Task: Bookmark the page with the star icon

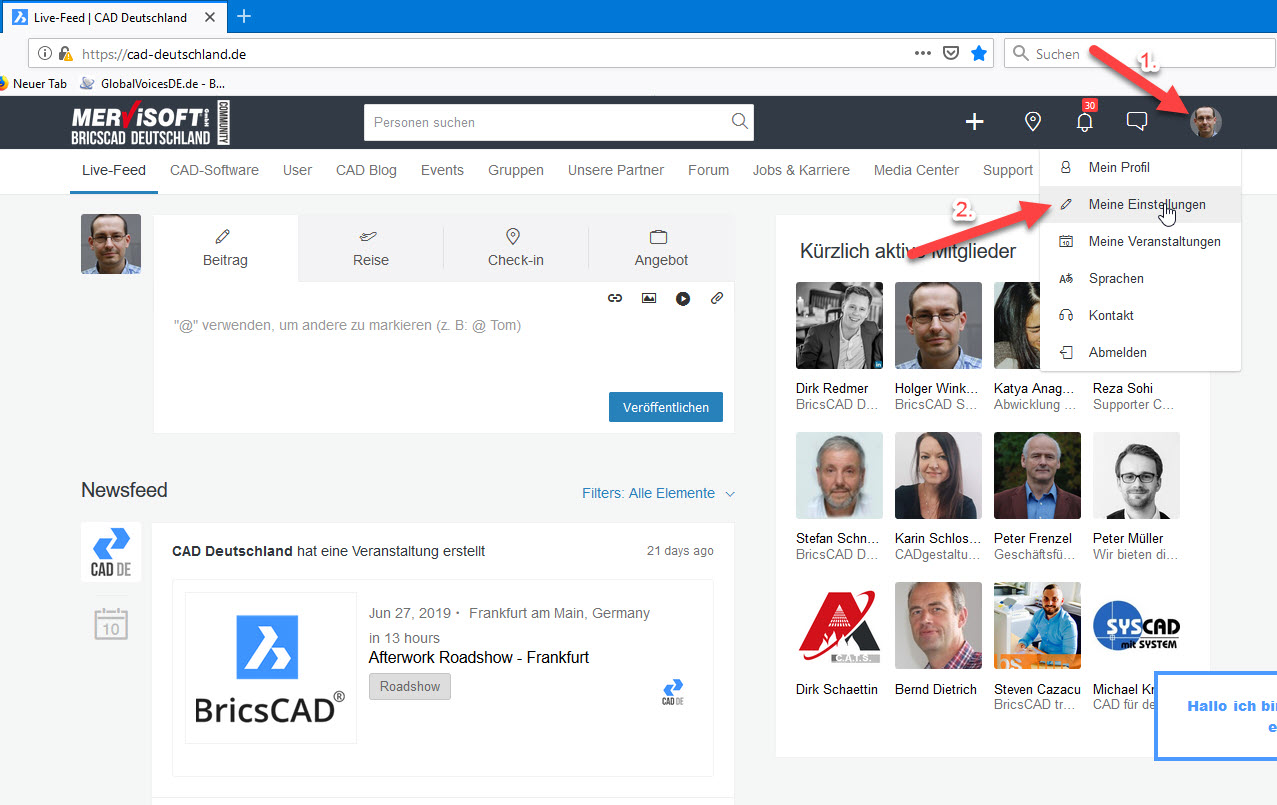Action: pos(979,54)
